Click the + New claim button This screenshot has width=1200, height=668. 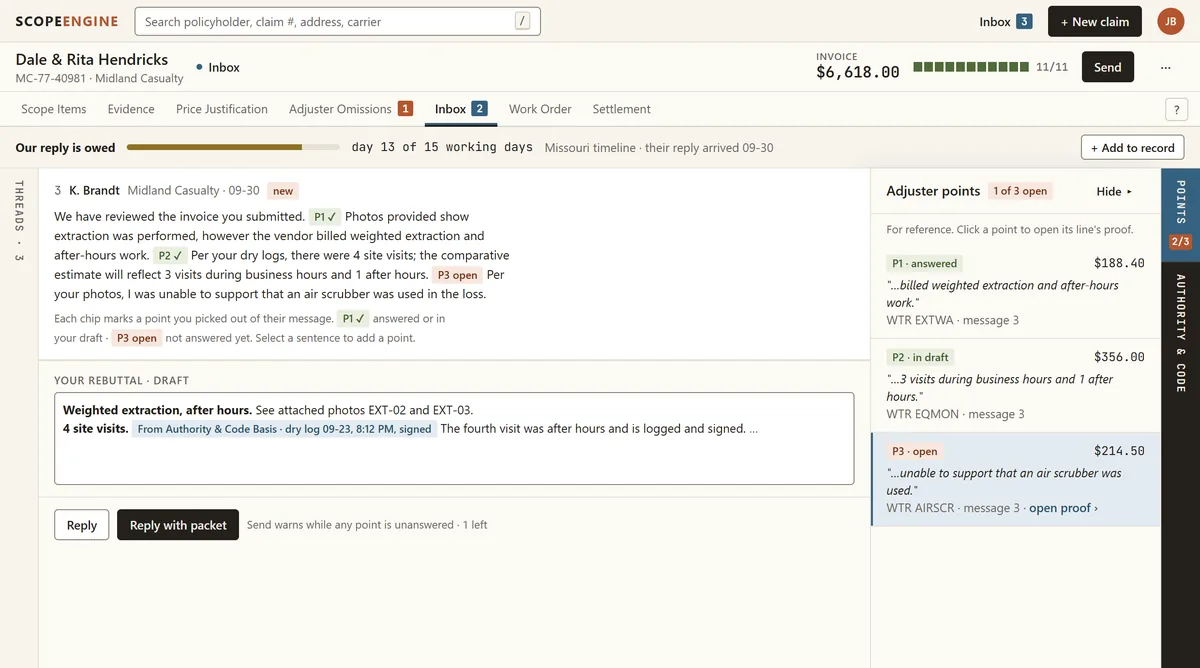pyautogui.click(x=1095, y=21)
